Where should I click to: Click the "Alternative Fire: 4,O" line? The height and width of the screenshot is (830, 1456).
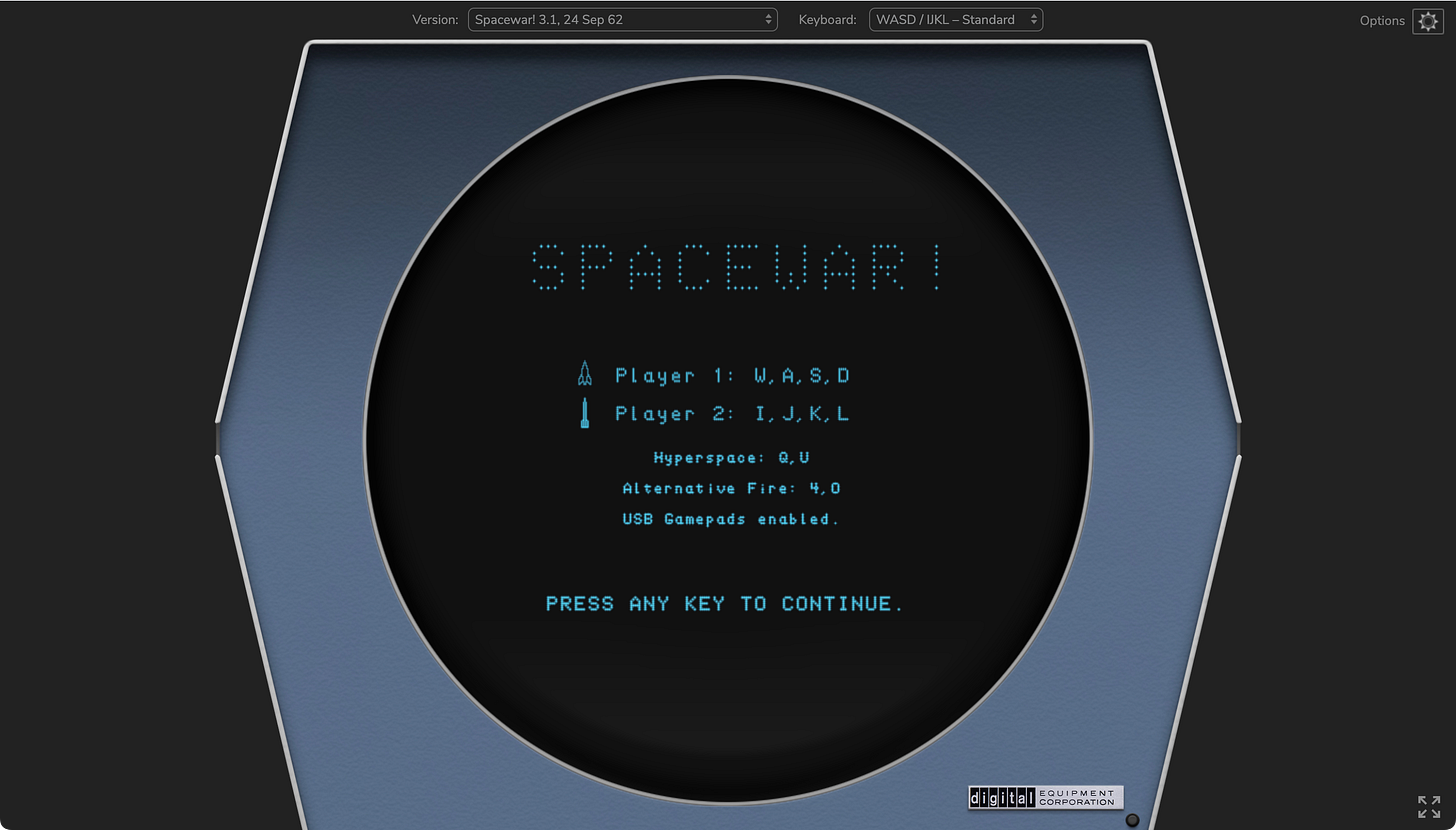731,488
